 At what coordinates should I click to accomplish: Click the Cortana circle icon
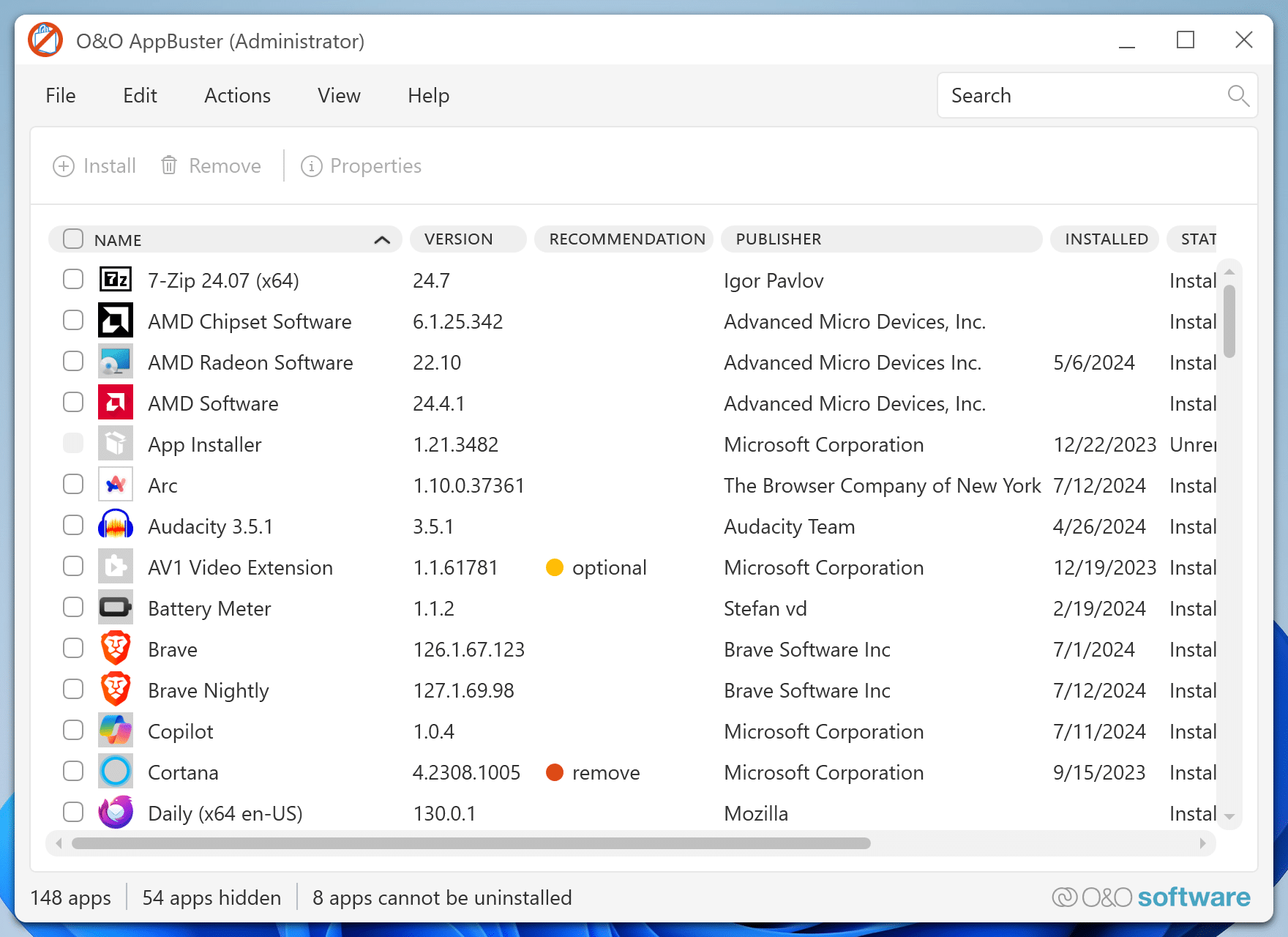(x=115, y=772)
